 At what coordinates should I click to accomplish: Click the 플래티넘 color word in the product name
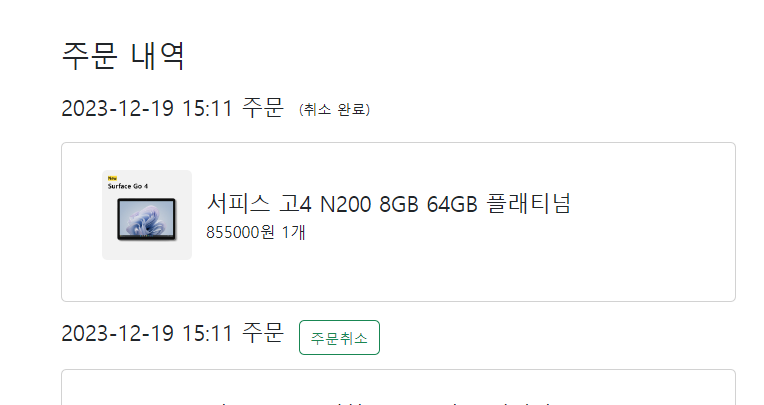[x=528, y=203]
